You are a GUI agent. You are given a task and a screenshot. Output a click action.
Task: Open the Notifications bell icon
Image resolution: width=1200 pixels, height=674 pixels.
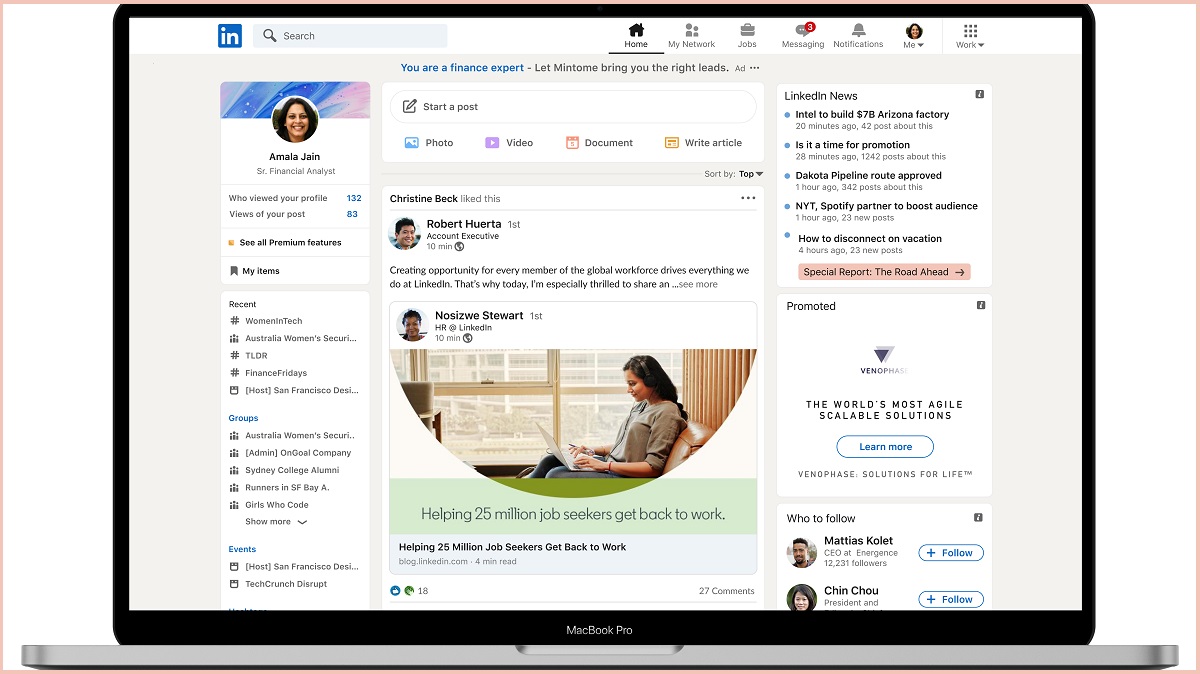[858, 31]
